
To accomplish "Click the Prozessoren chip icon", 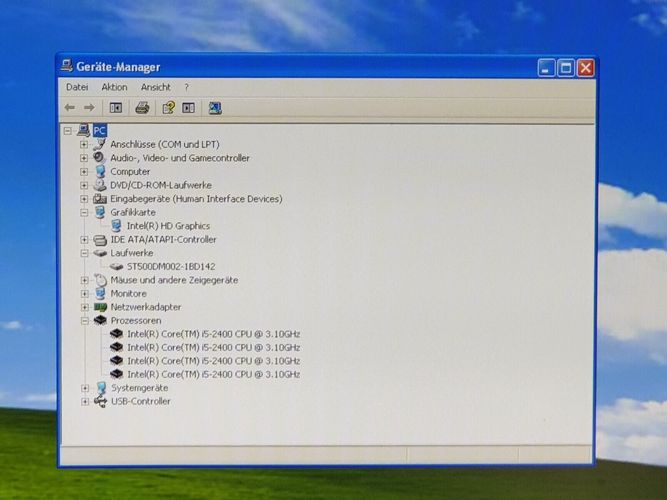I will (x=100, y=320).
